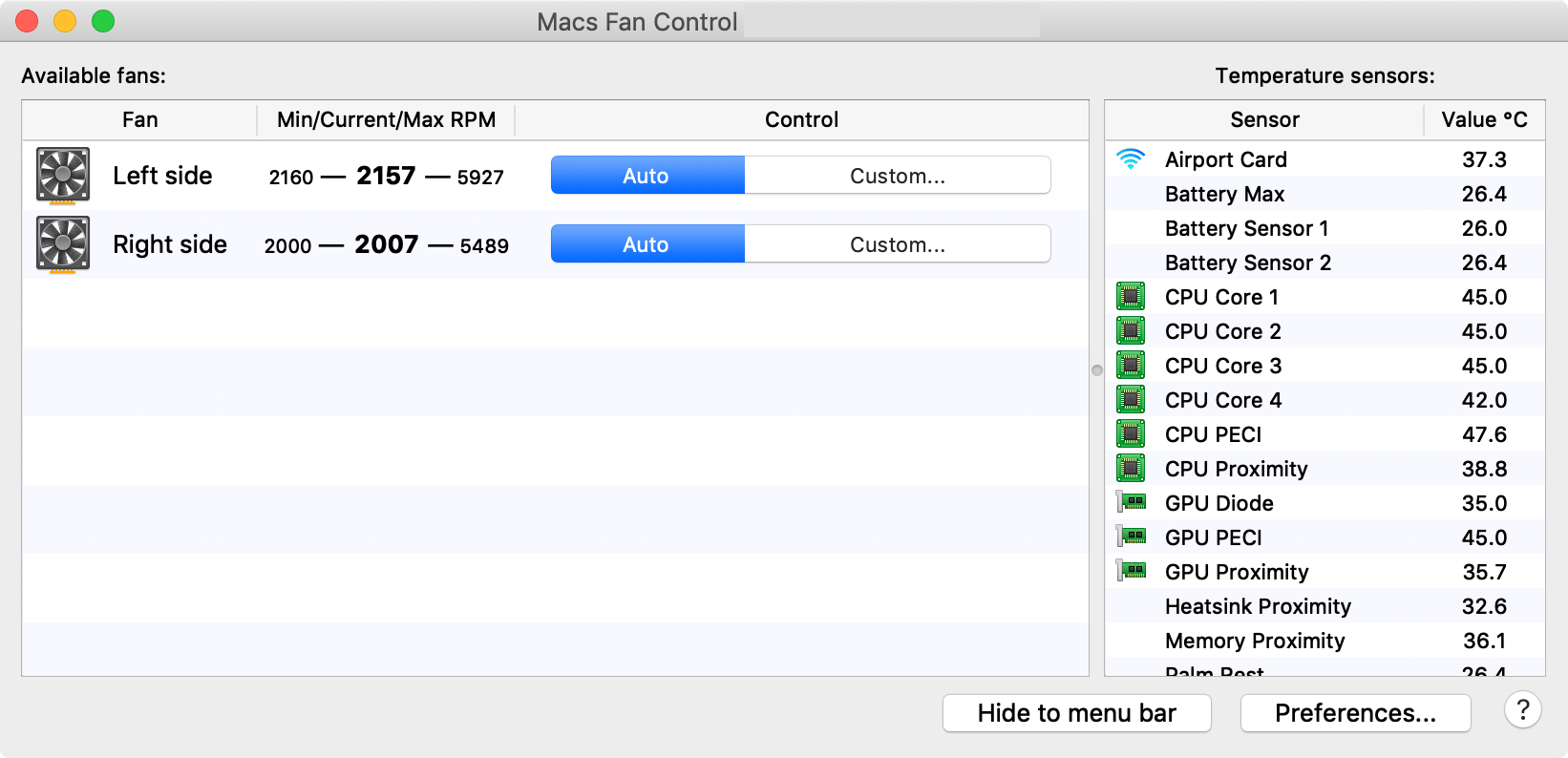Sort by the Fan column header

click(x=140, y=120)
